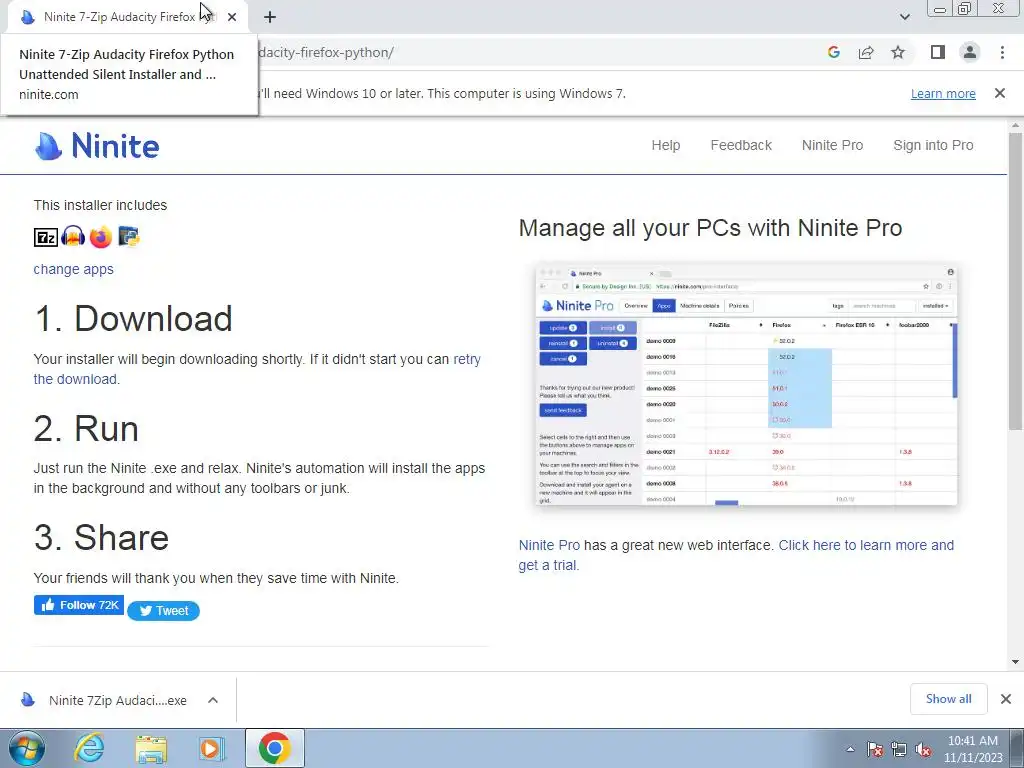This screenshot has height=768, width=1024.
Task: Show hidden system tray icons
Action: (850, 749)
